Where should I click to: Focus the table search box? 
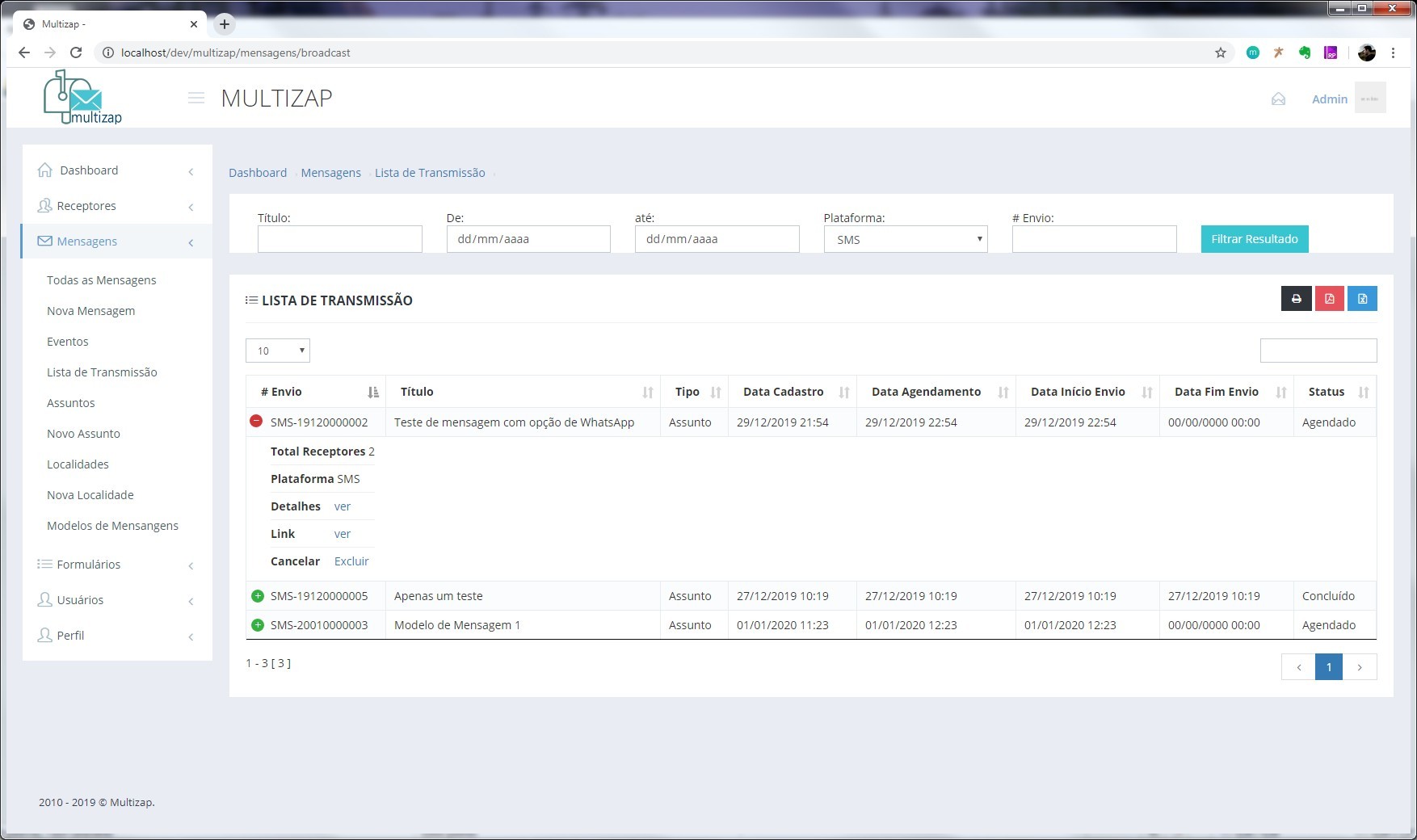pyautogui.click(x=1318, y=351)
